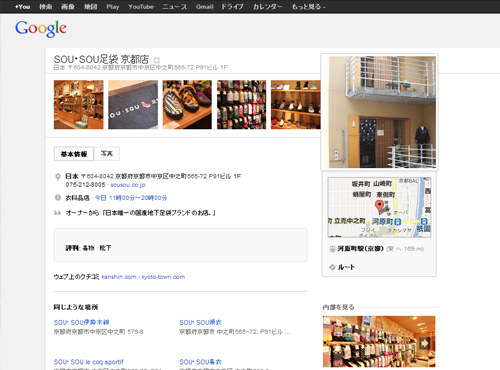
Task: Open the map thumbnail of the area
Action: (379, 207)
